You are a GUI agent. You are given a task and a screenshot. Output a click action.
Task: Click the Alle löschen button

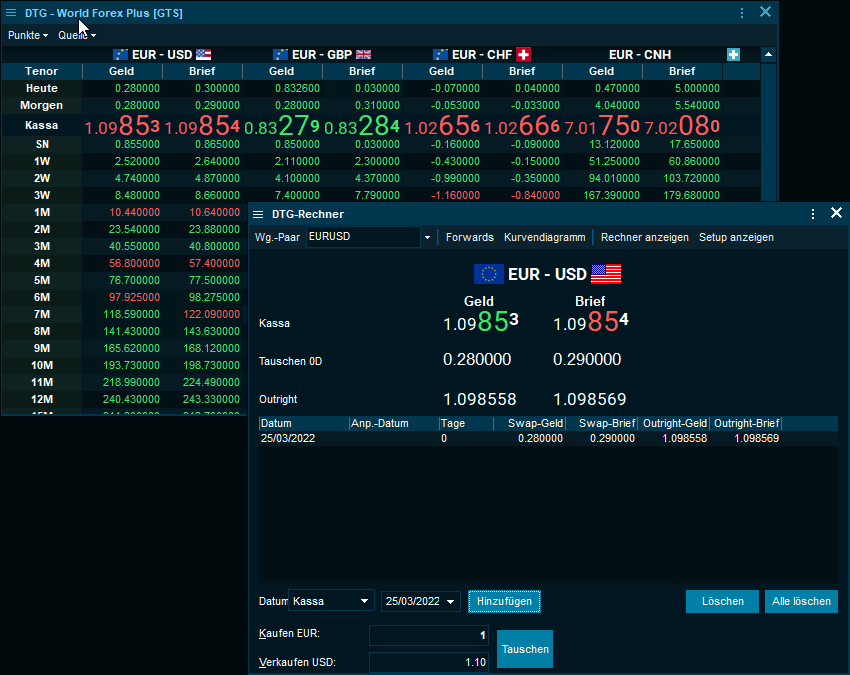pos(801,601)
